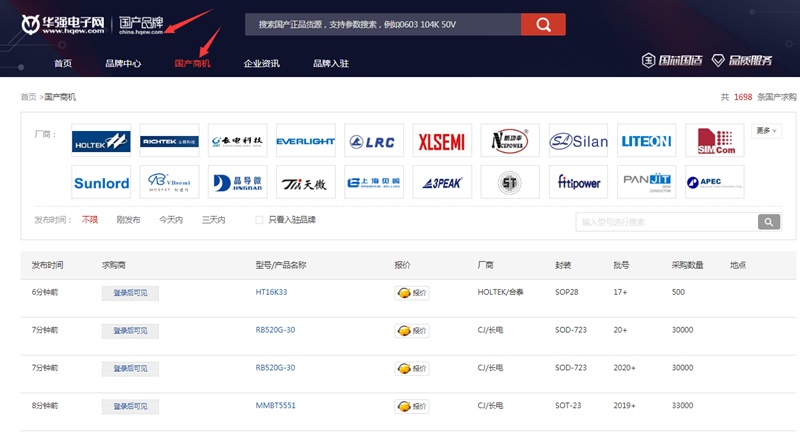Screen dimensions: 800x434
Task: Select the VBsemi brand logo
Action: click(x=169, y=182)
